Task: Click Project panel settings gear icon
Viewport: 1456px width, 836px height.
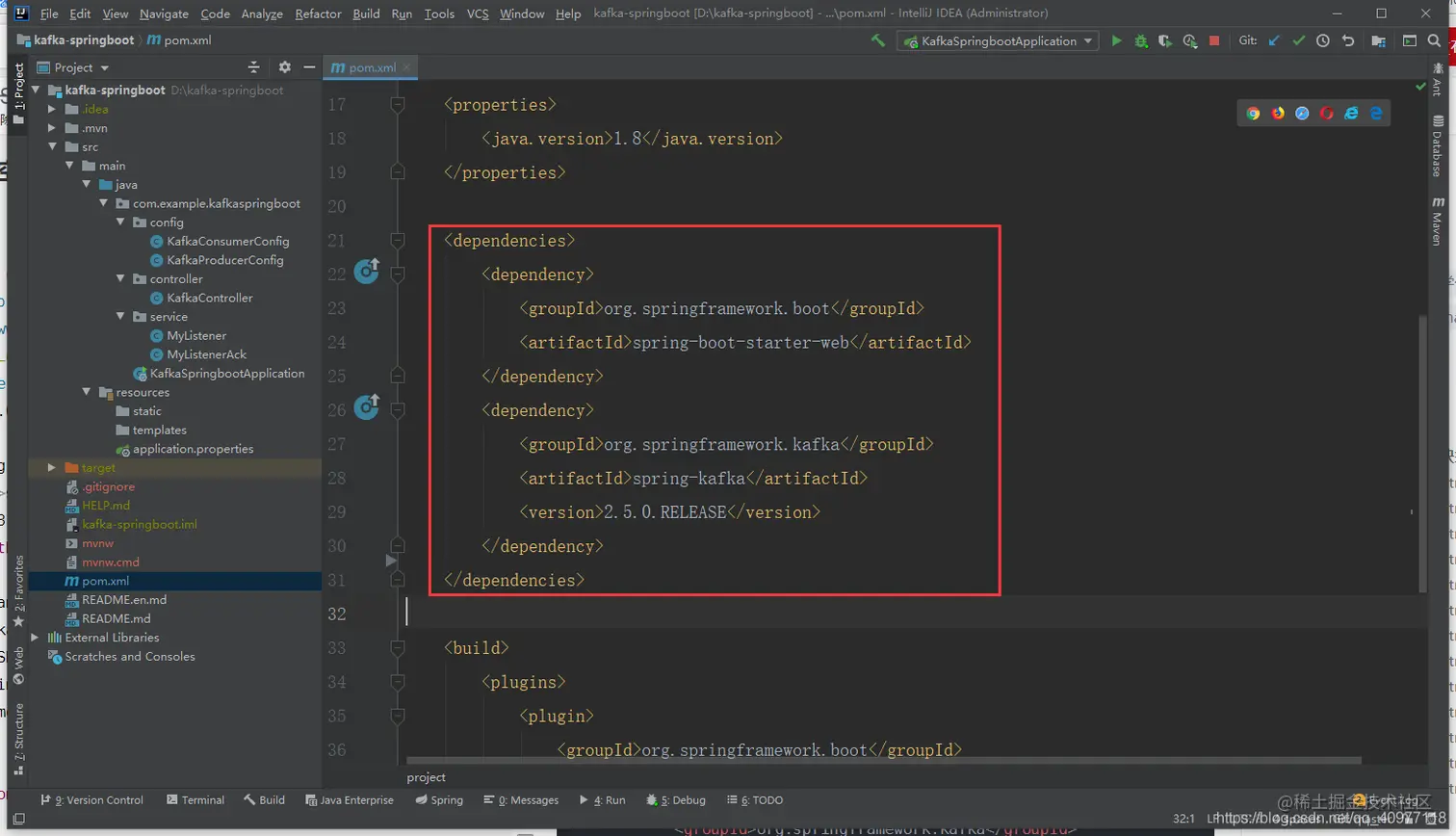Action: pyautogui.click(x=284, y=67)
